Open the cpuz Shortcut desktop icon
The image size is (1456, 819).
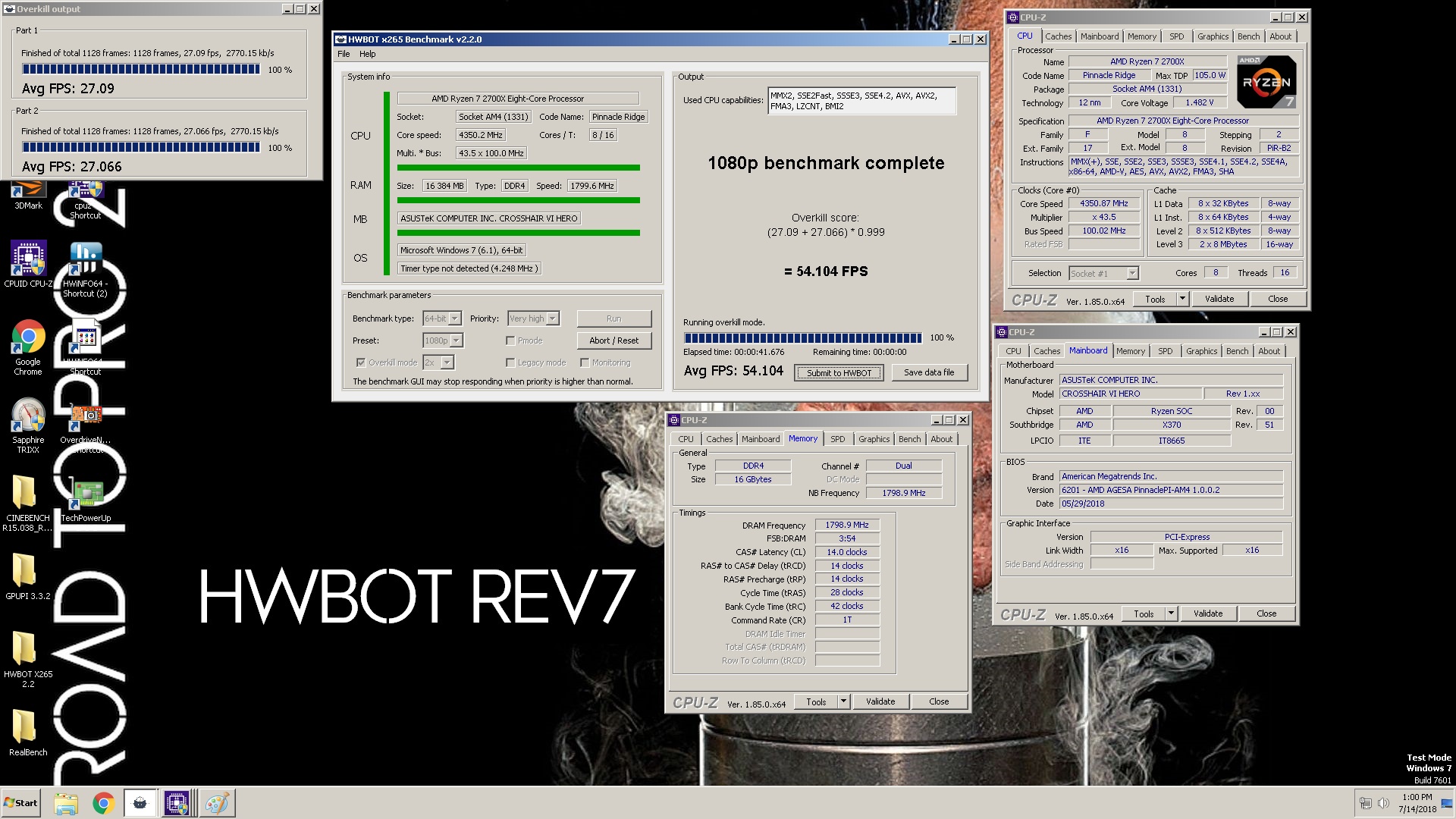click(85, 200)
